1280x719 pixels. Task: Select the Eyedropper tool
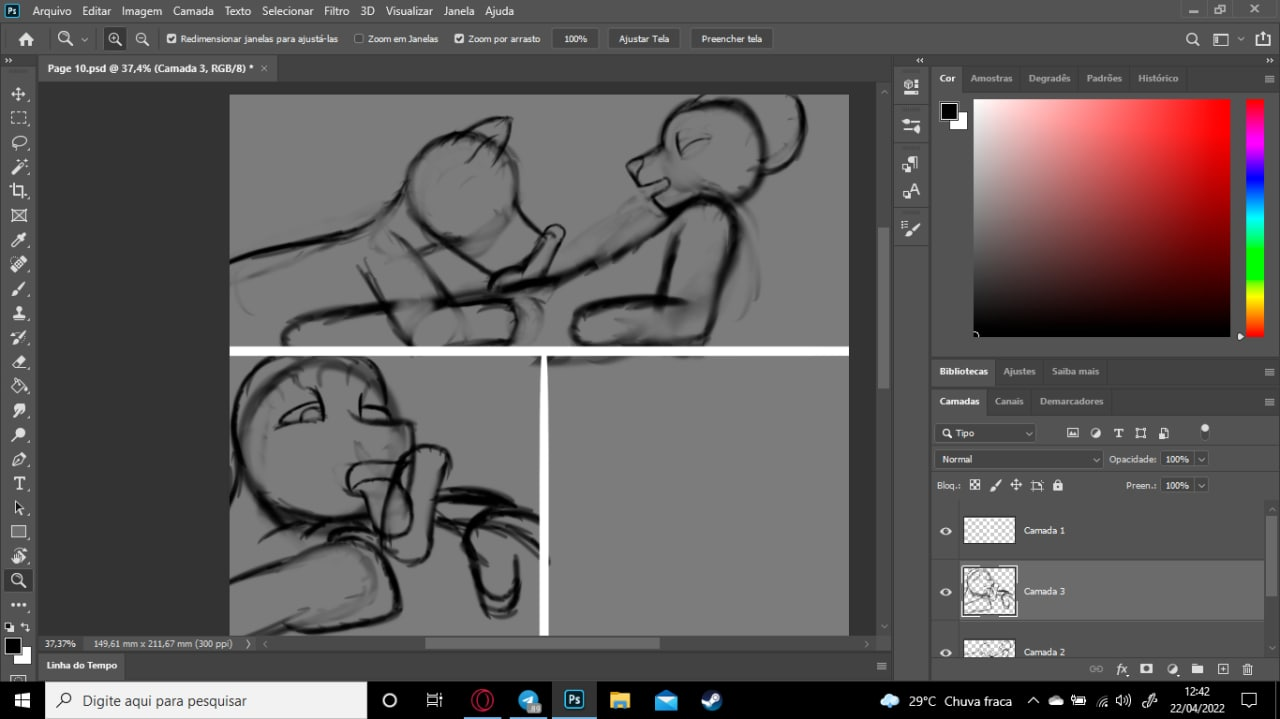pyautogui.click(x=18, y=240)
